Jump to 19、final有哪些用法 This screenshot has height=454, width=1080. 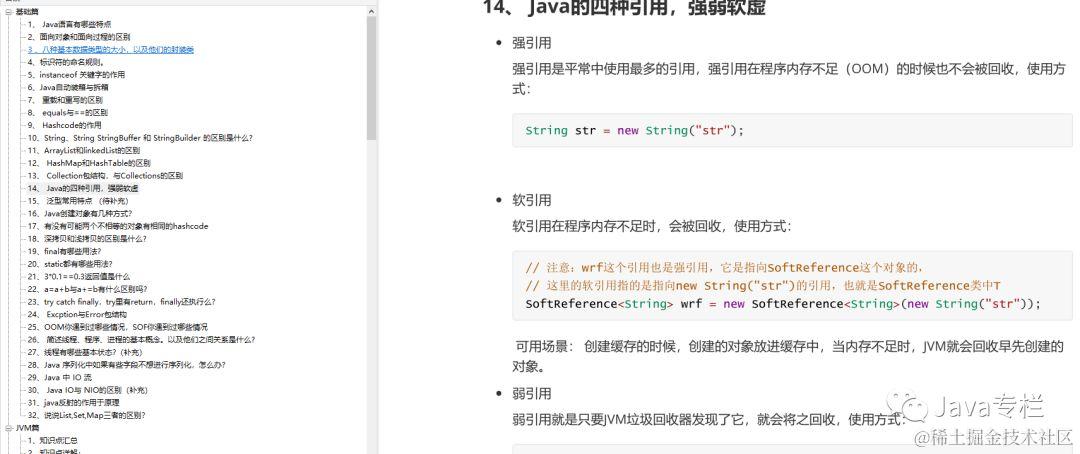[x=64, y=251]
